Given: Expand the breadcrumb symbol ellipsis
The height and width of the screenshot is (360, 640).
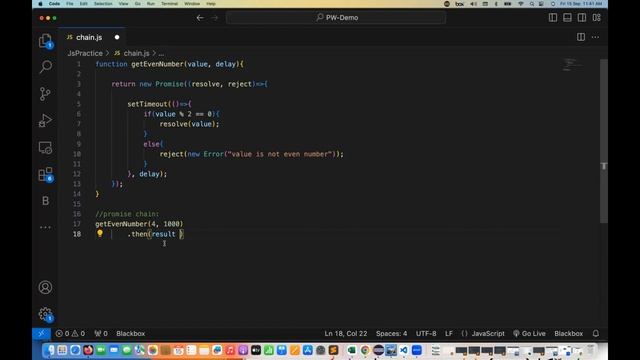Looking at the screenshot, I should pos(161,53).
